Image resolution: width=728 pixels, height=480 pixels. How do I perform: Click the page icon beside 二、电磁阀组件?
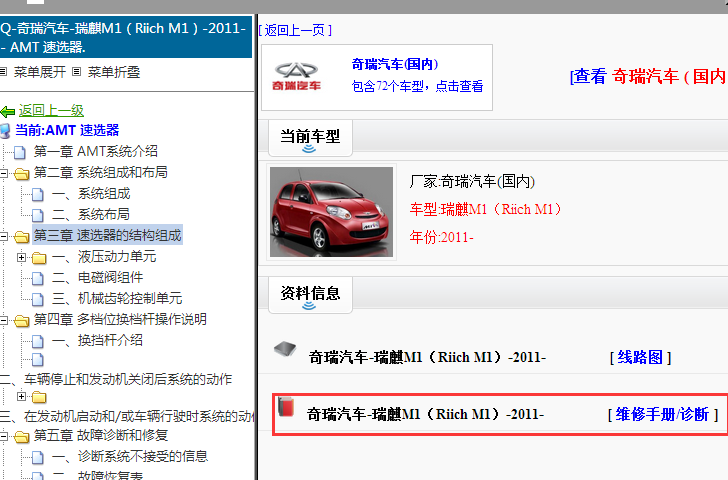click(x=38, y=278)
